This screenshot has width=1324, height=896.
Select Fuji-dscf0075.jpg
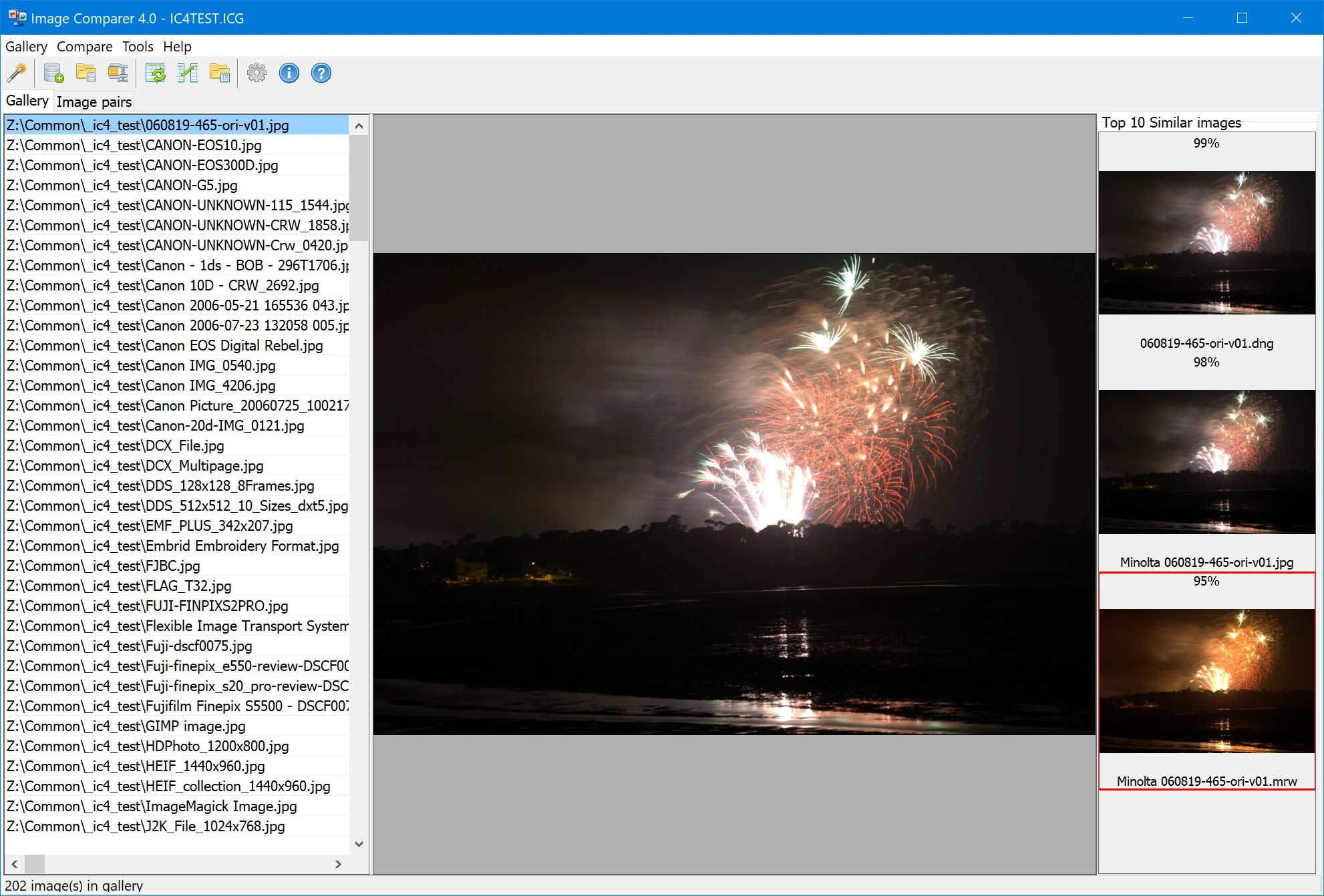[x=176, y=646]
